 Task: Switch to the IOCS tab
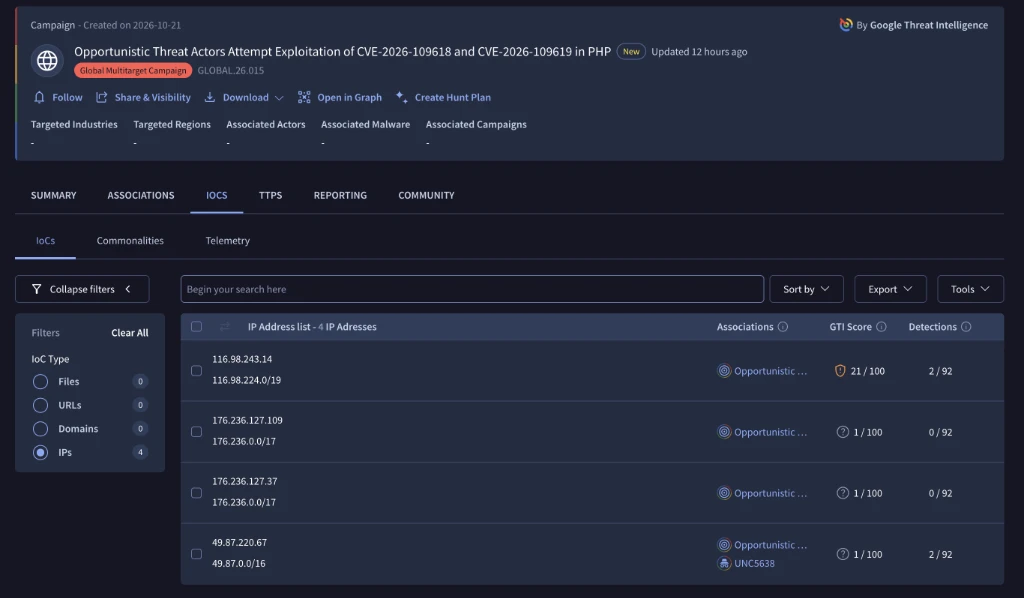(x=217, y=195)
